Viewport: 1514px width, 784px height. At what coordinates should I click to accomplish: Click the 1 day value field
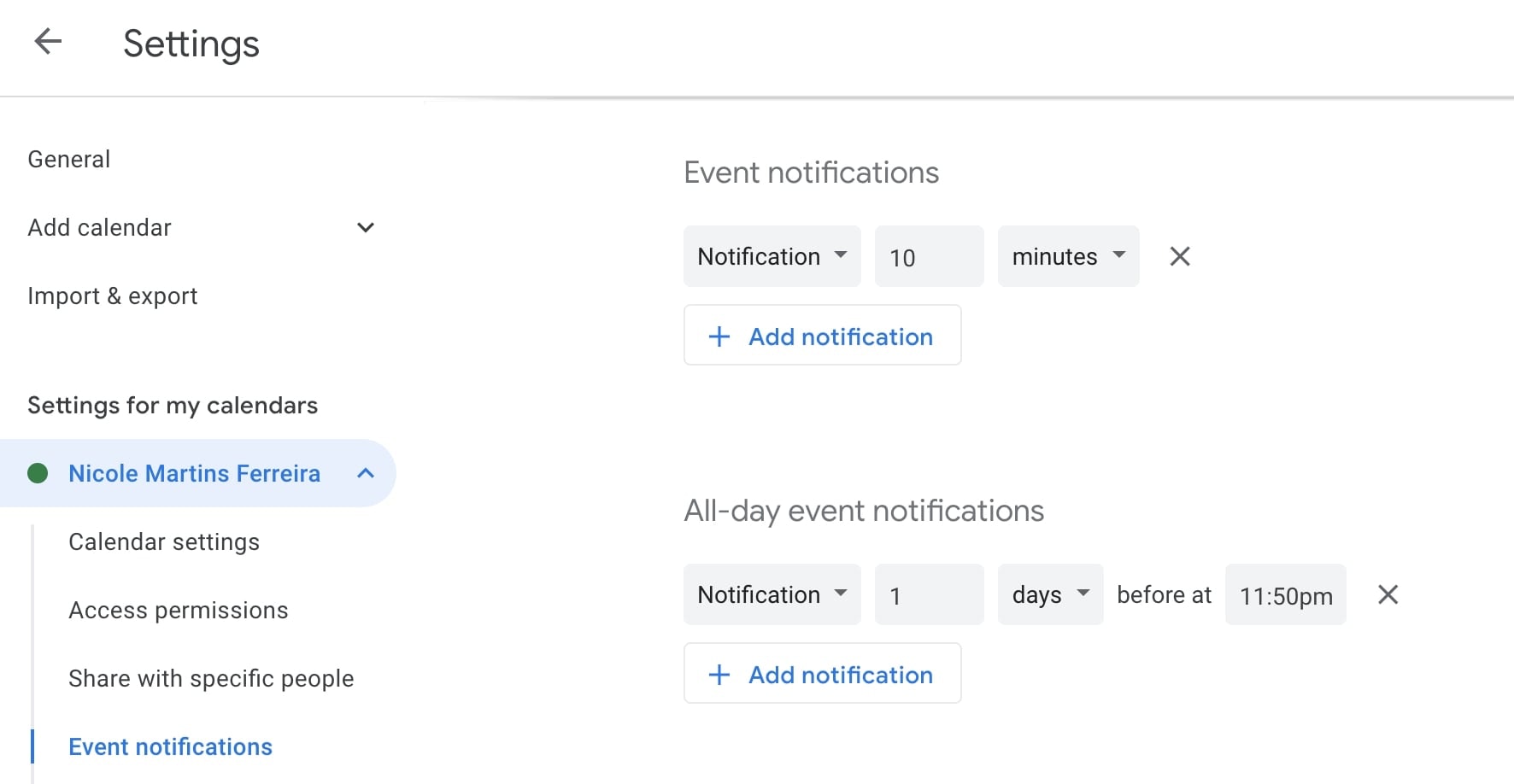(929, 594)
